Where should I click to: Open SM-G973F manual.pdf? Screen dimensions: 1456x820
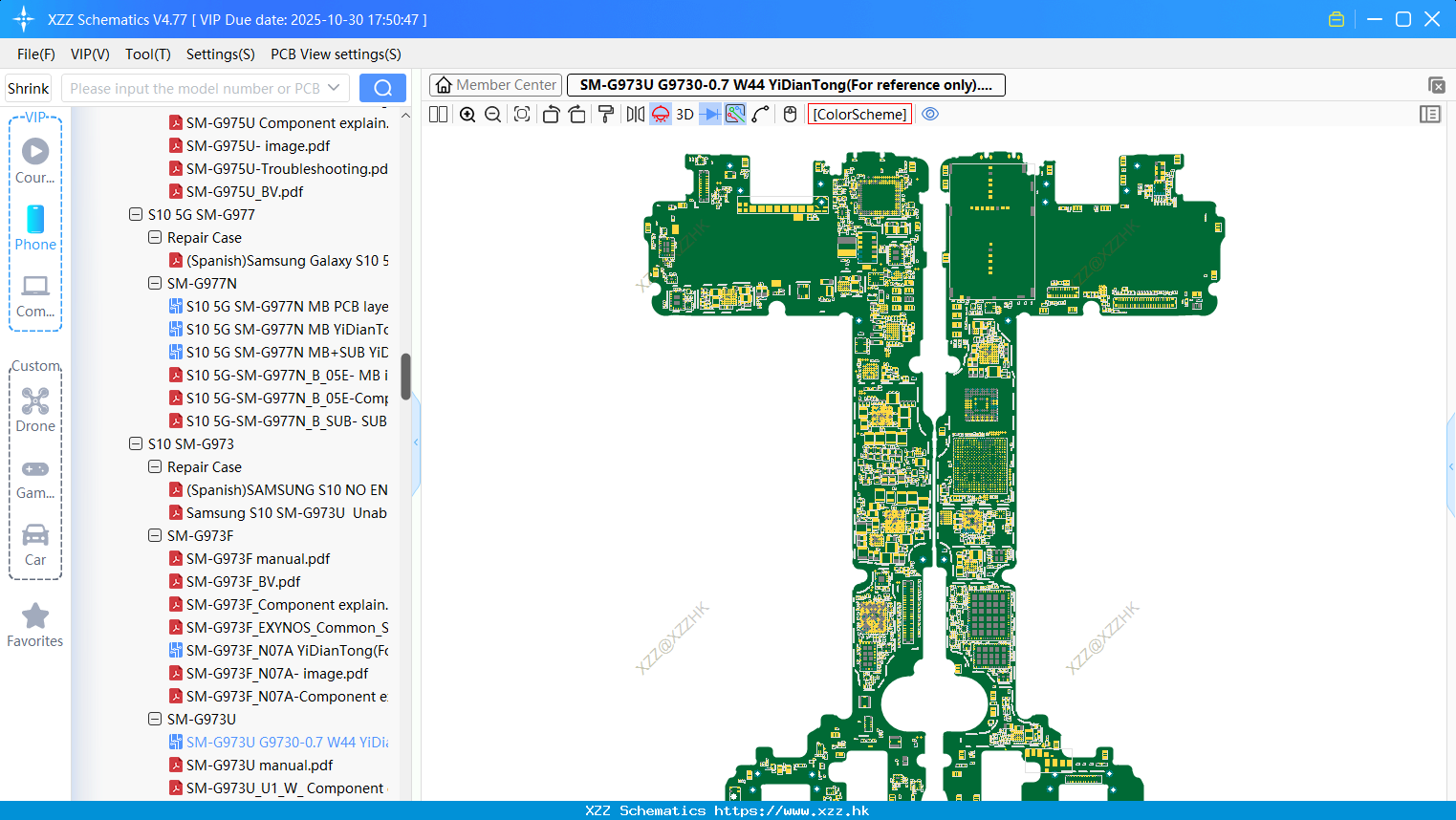click(x=258, y=558)
